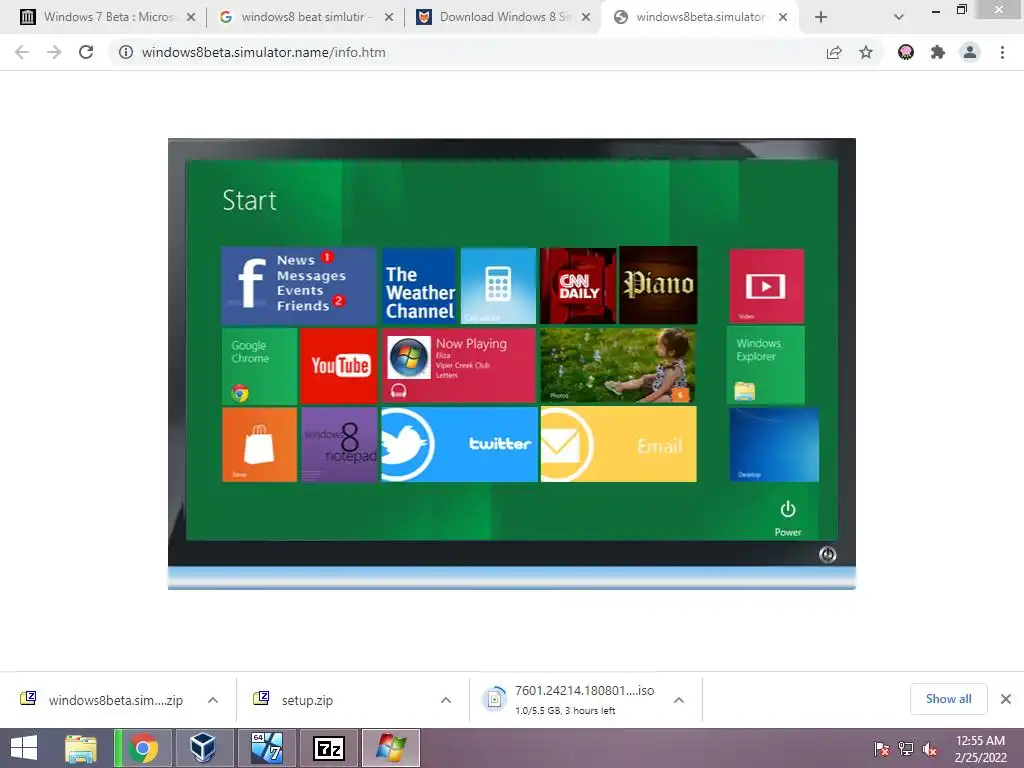Open a new browser tab

coord(821,17)
